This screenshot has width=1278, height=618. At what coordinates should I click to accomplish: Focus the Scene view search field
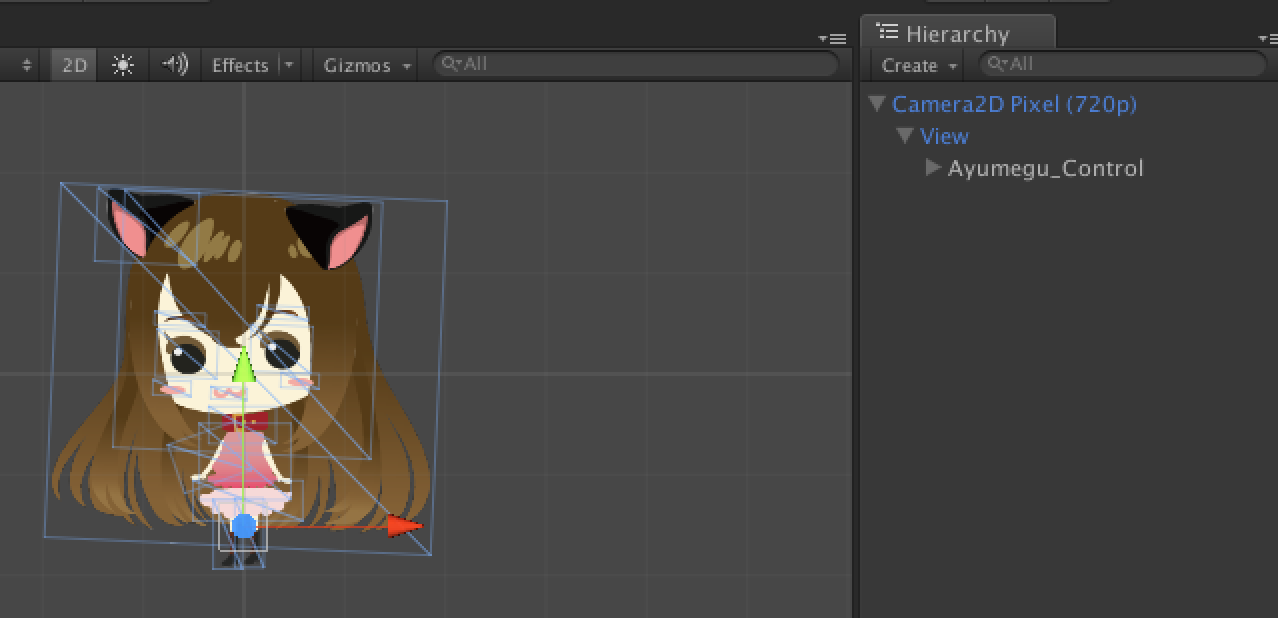coord(636,64)
